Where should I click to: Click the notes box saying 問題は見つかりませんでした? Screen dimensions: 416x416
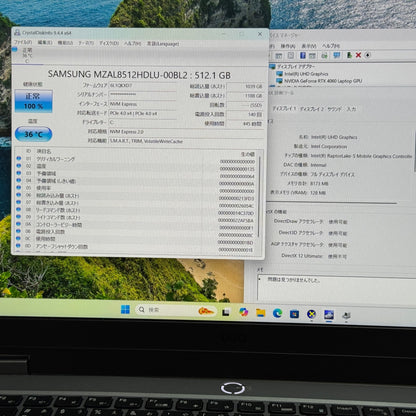coord(336,287)
